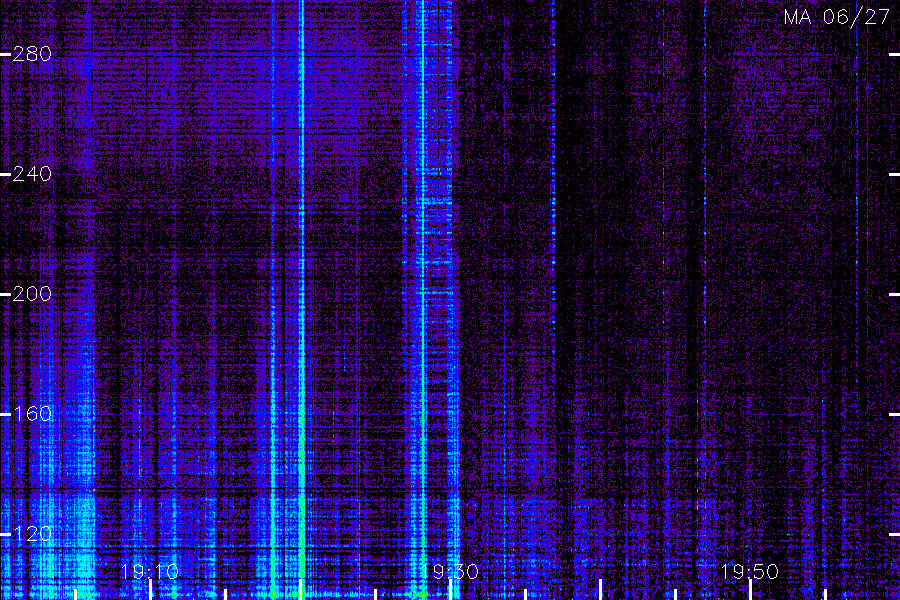The height and width of the screenshot is (600, 900).
Task: Click the 160 frequency axis label
Action: click(32, 414)
